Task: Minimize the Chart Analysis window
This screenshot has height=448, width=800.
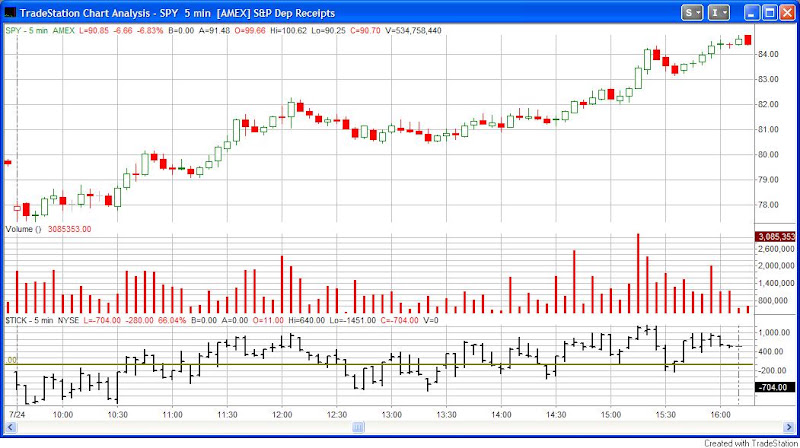Action: pos(751,13)
